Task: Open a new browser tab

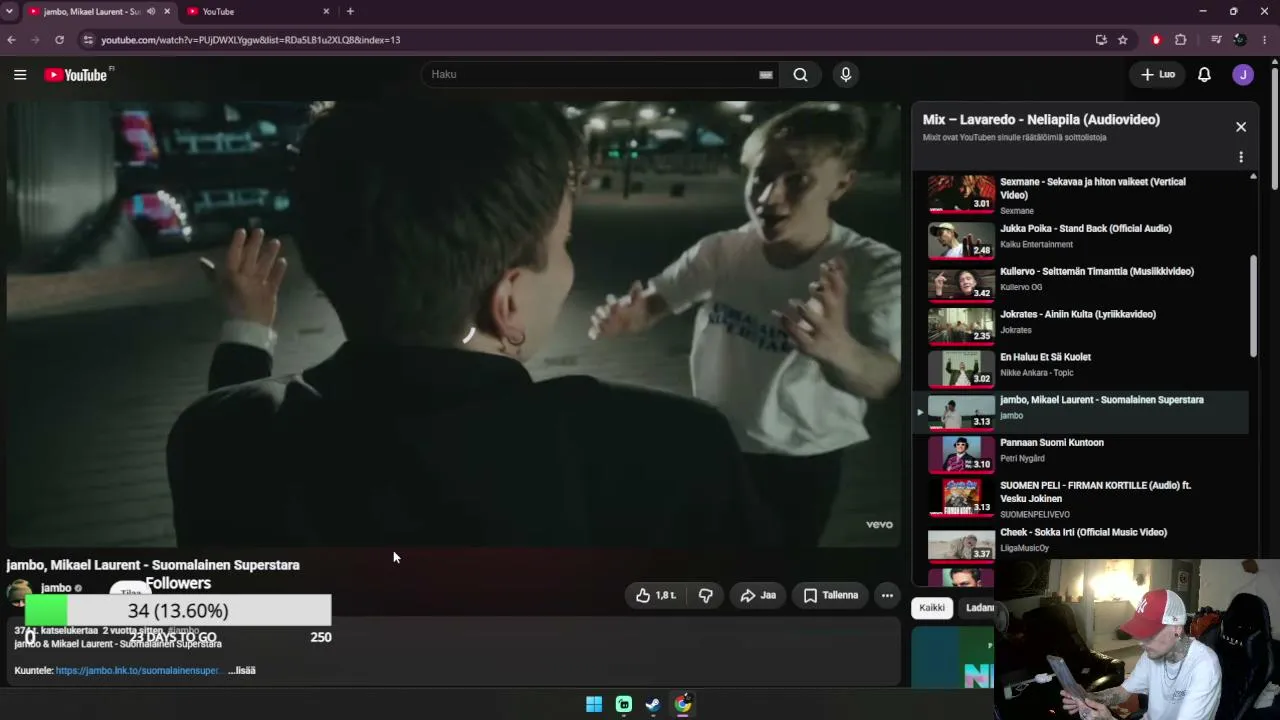Action: (x=350, y=11)
